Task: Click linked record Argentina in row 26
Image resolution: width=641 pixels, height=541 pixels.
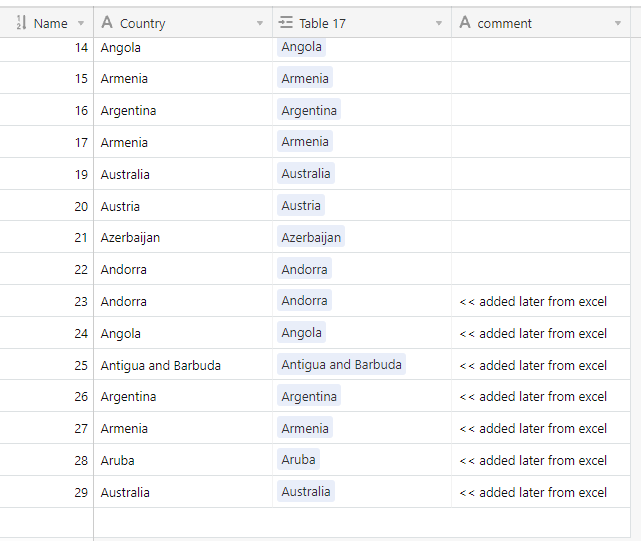Action: click(x=309, y=396)
